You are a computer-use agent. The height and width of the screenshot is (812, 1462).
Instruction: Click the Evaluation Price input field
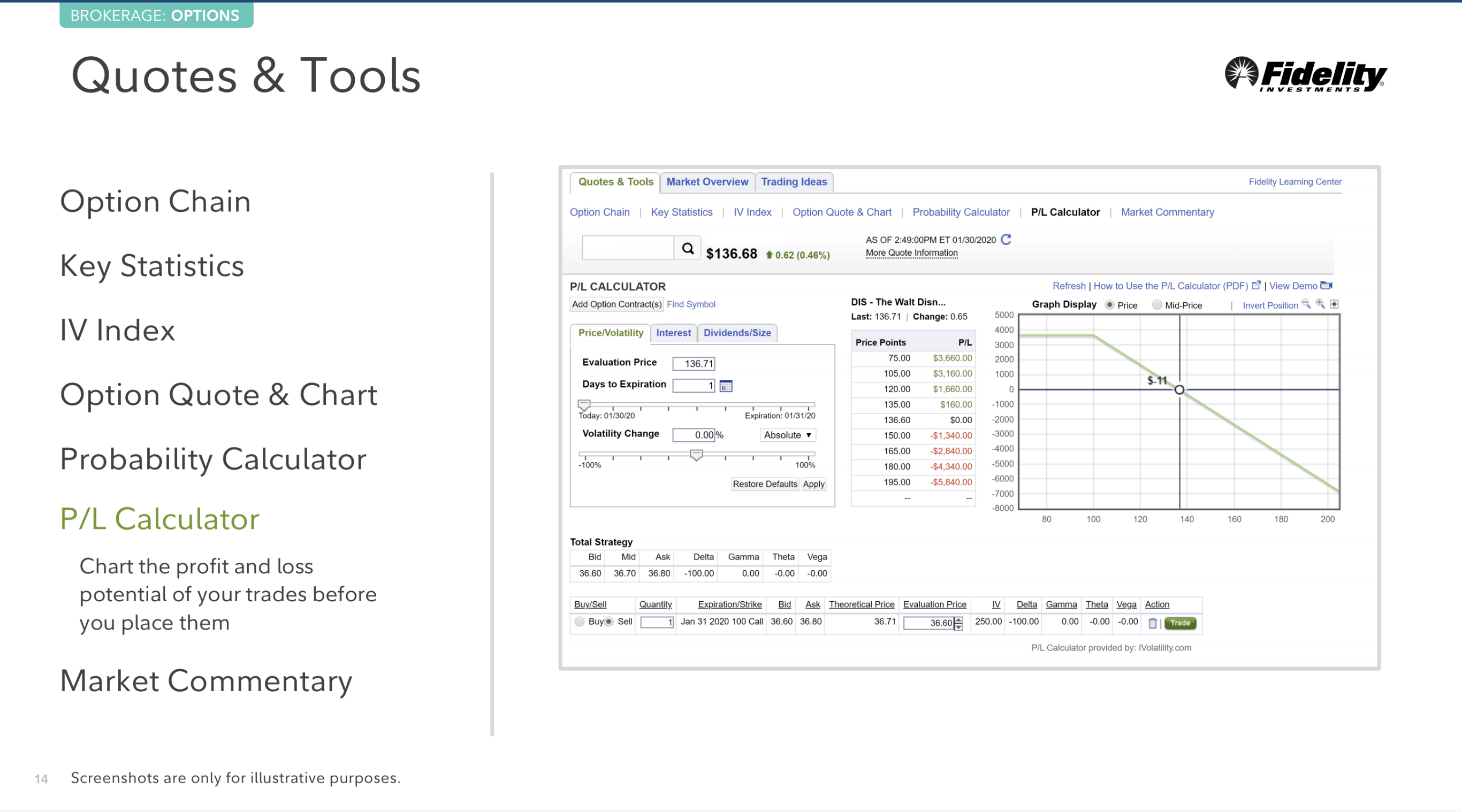click(694, 364)
